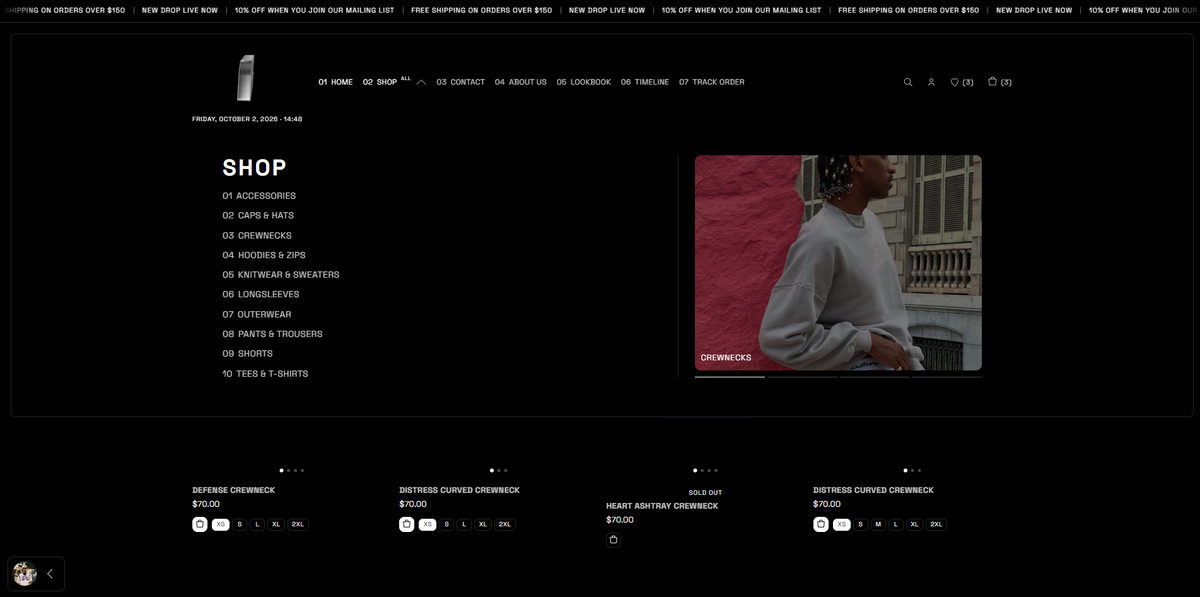1200x597 pixels.
Task: Select size XS for Defense Crewneck
Action: [220, 524]
